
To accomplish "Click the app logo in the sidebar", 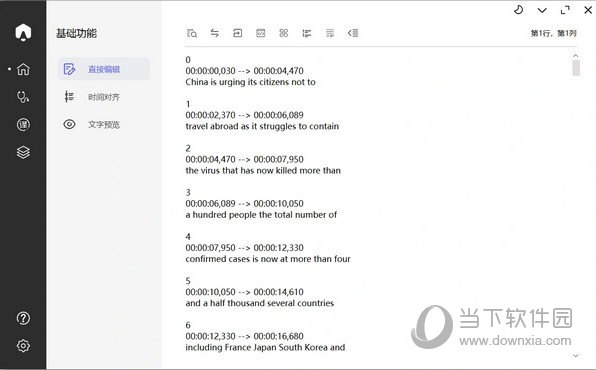I will 23,32.
